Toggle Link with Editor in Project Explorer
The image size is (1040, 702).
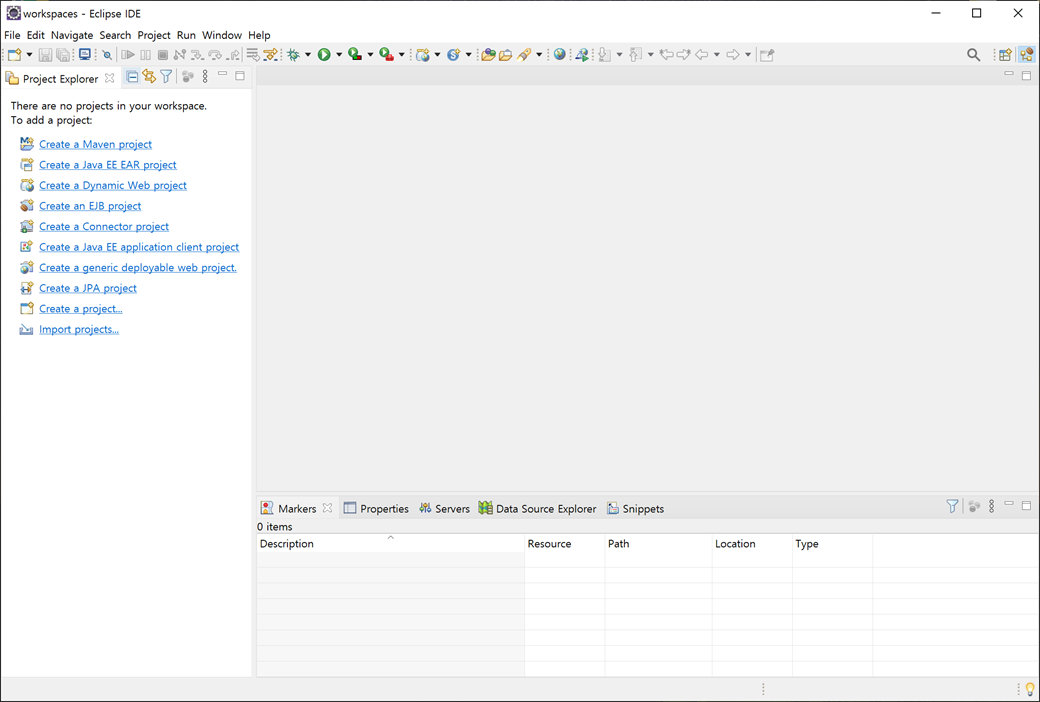click(149, 77)
